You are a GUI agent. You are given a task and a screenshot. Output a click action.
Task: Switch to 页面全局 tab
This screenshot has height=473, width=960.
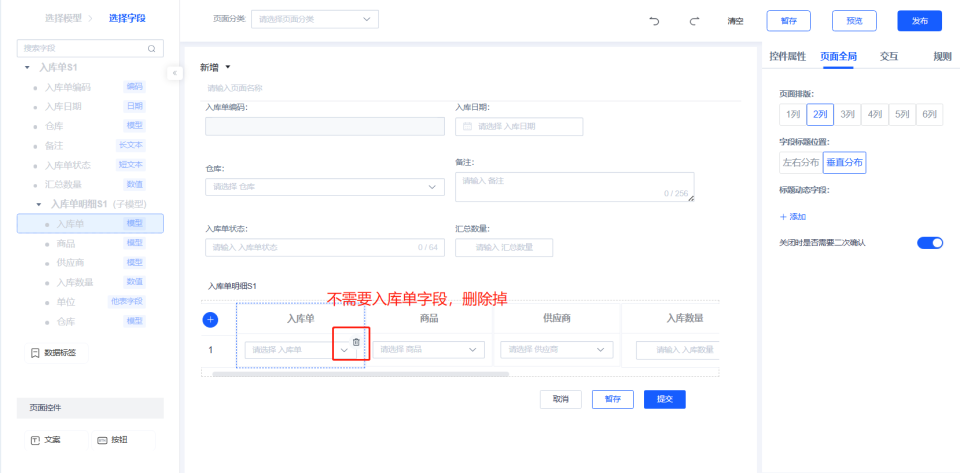(x=838, y=57)
